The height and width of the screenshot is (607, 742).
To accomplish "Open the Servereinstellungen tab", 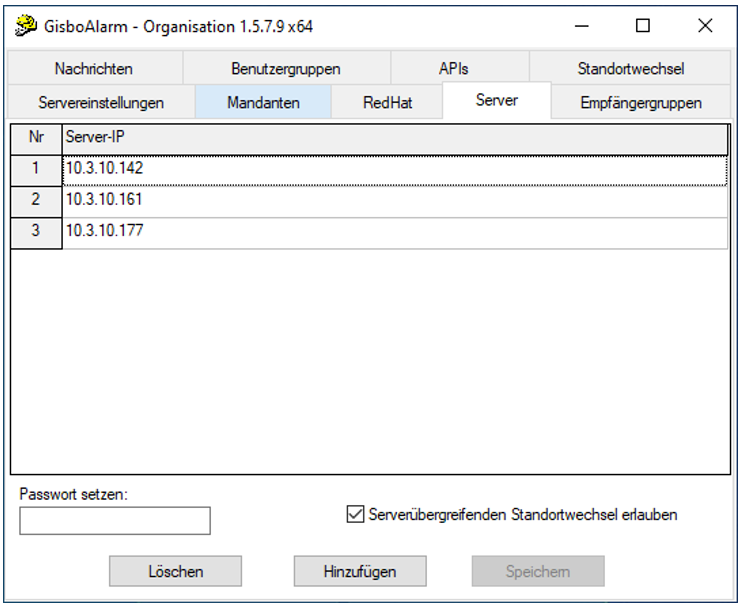I will click(101, 103).
